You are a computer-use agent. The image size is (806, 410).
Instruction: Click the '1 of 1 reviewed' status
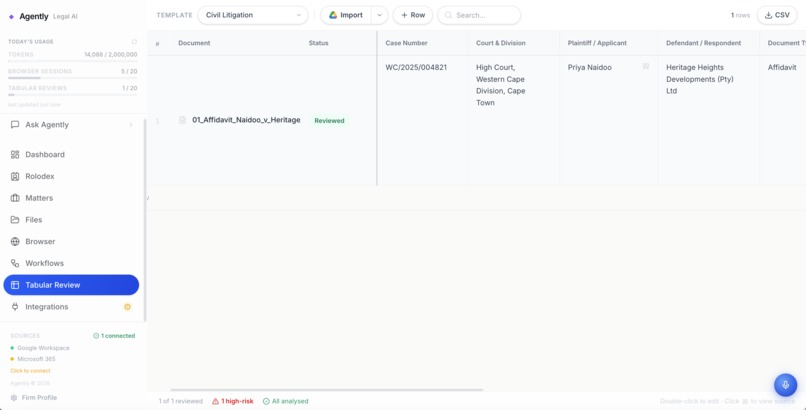coord(180,401)
